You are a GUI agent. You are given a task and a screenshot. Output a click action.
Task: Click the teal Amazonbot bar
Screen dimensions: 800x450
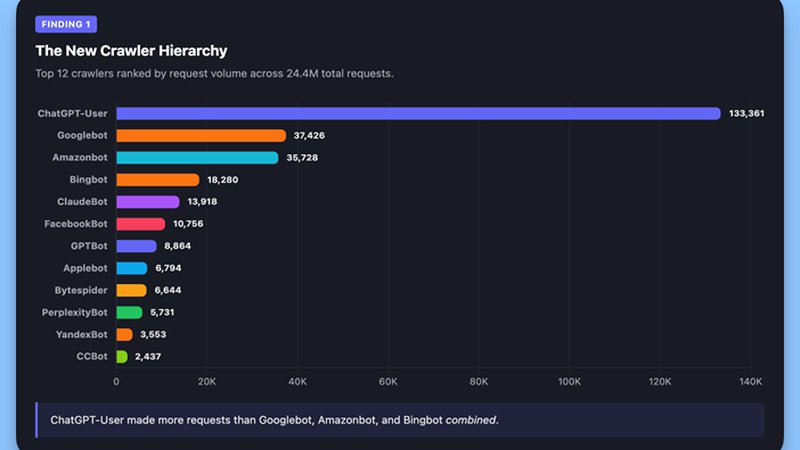pyautogui.click(x=197, y=157)
